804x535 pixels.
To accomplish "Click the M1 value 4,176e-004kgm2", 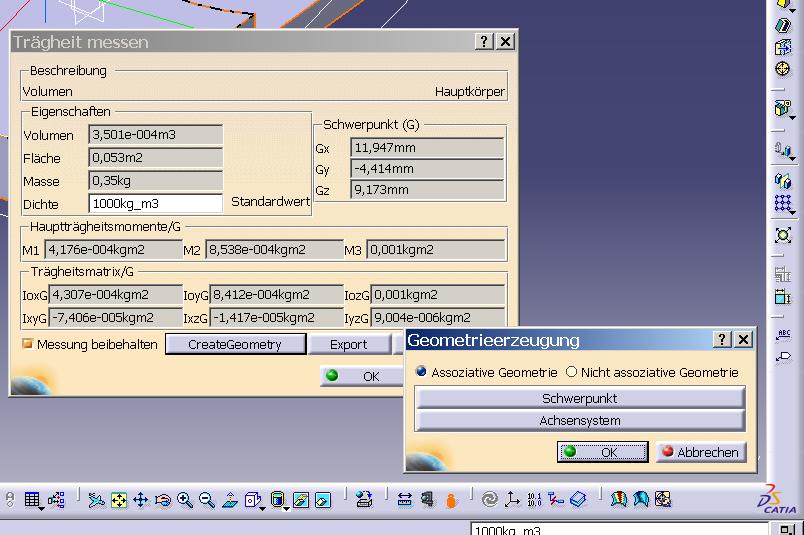I will pos(113,250).
